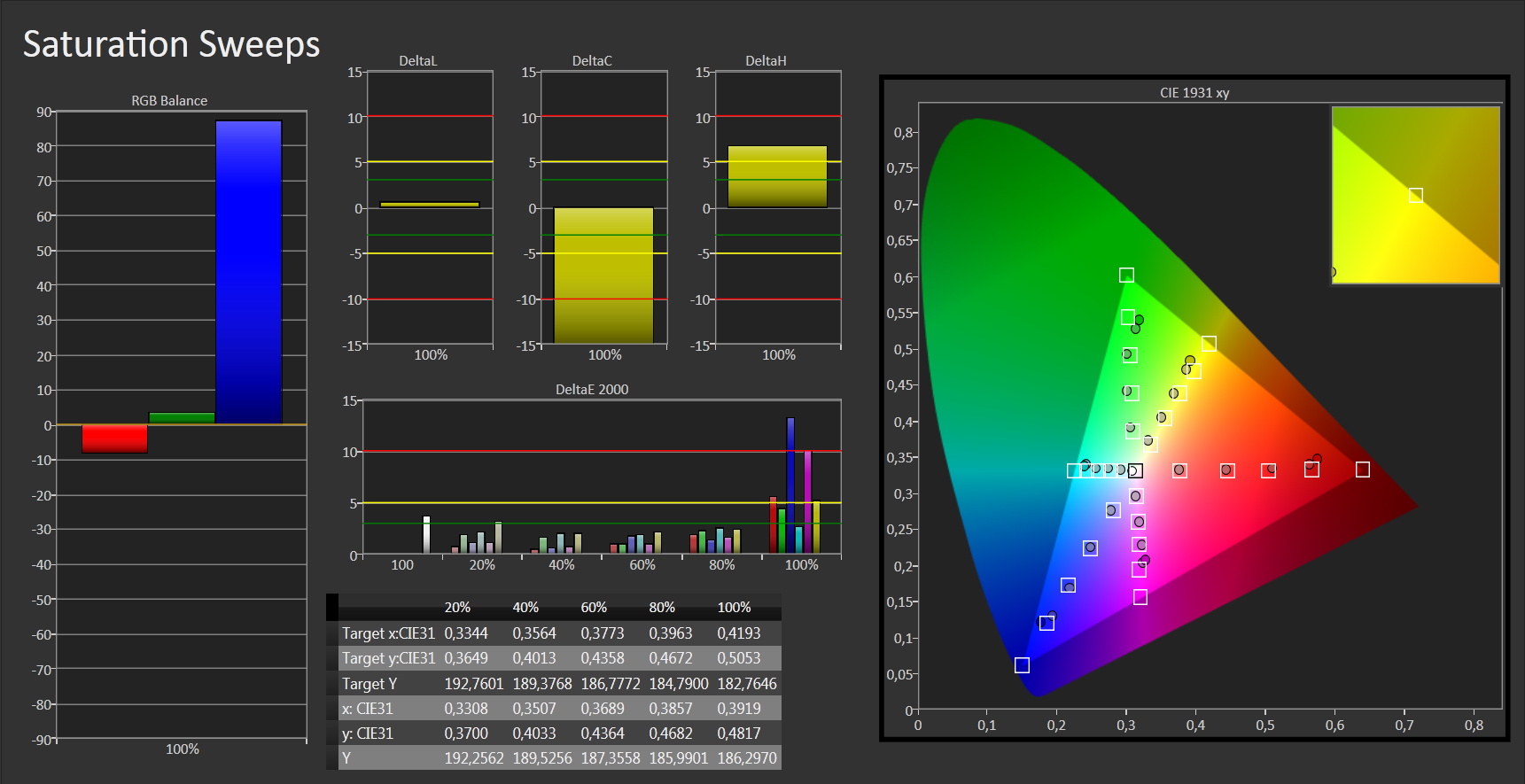Select the yellow bar in DeltaC chart
This screenshot has height=784, width=1525.
coord(603,276)
